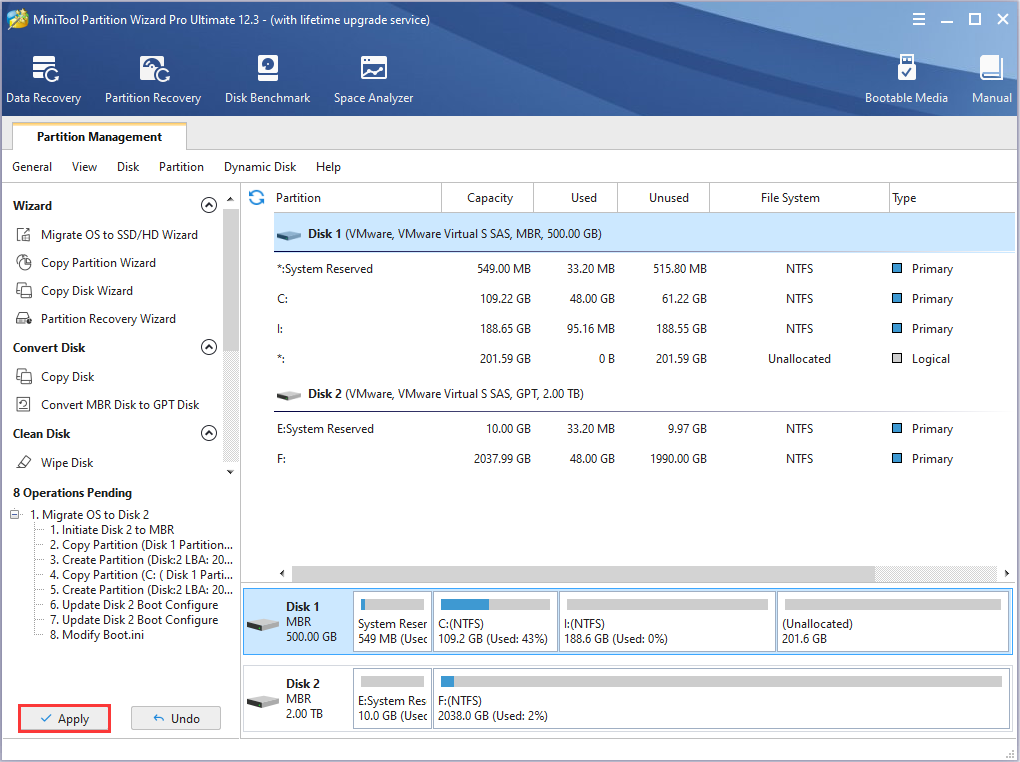This screenshot has height=762, width=1020.
Task: Select the Unallocated 201.6 GB block
Action: pyautogui.click(x=892, y=621)
